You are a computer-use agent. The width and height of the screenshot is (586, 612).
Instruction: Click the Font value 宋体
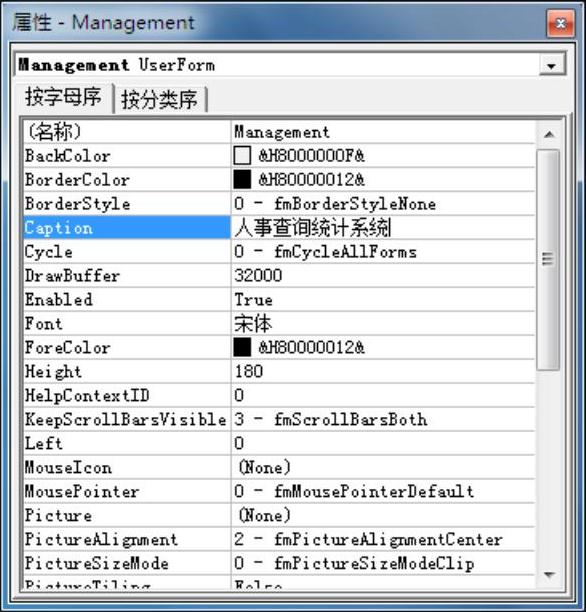pos(253,324)
